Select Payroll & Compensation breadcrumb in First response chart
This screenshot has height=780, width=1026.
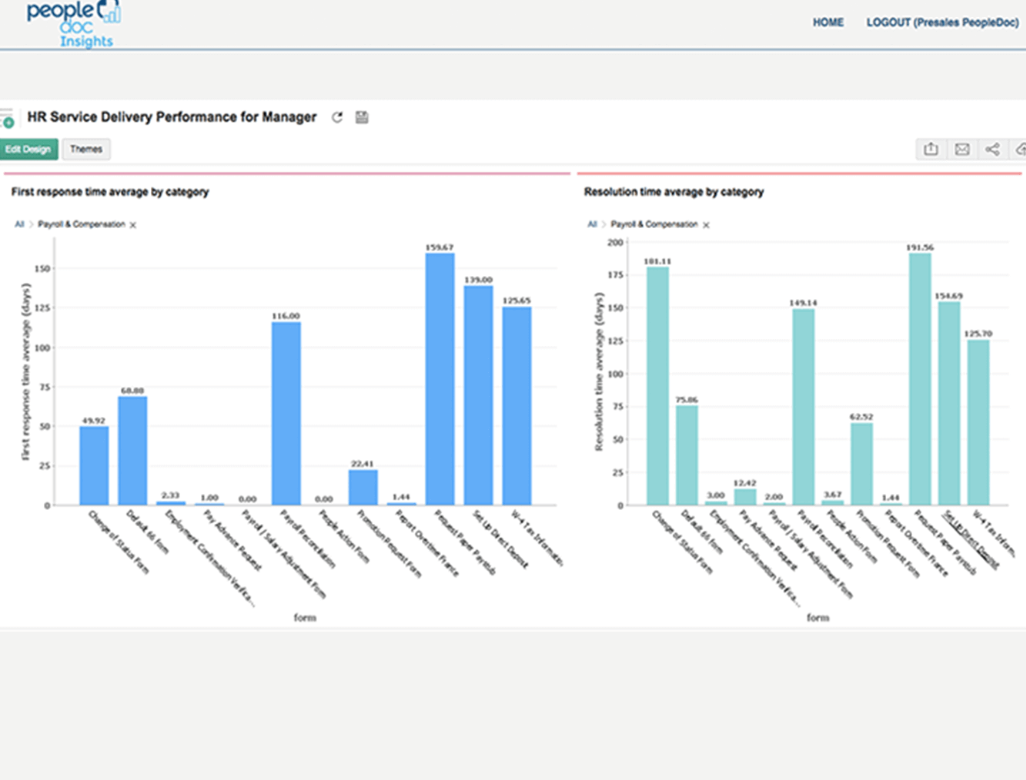point(81,224)
